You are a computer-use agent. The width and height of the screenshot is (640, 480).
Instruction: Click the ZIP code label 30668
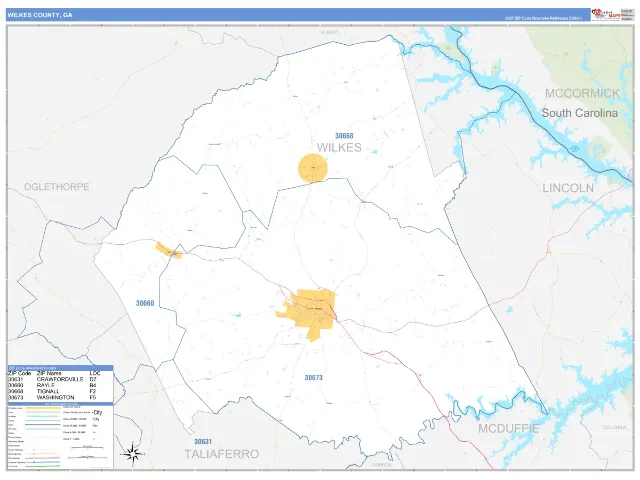click(x=344, y=136)
